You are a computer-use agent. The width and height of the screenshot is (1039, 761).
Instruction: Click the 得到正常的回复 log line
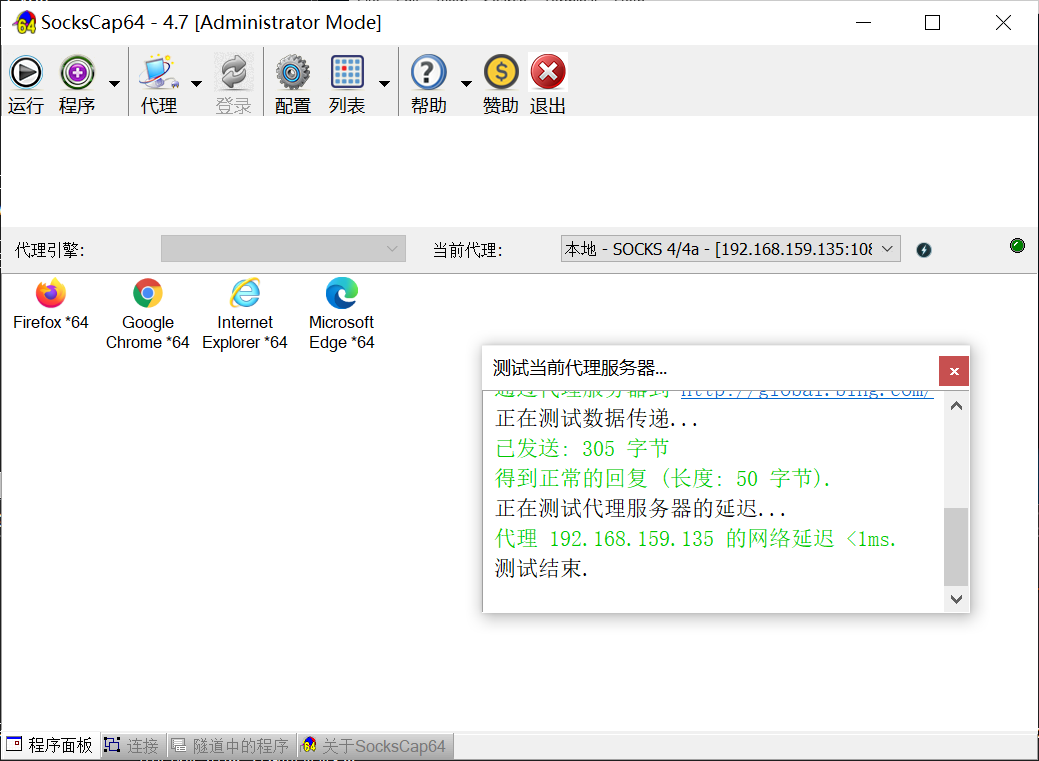pos(663,479)
